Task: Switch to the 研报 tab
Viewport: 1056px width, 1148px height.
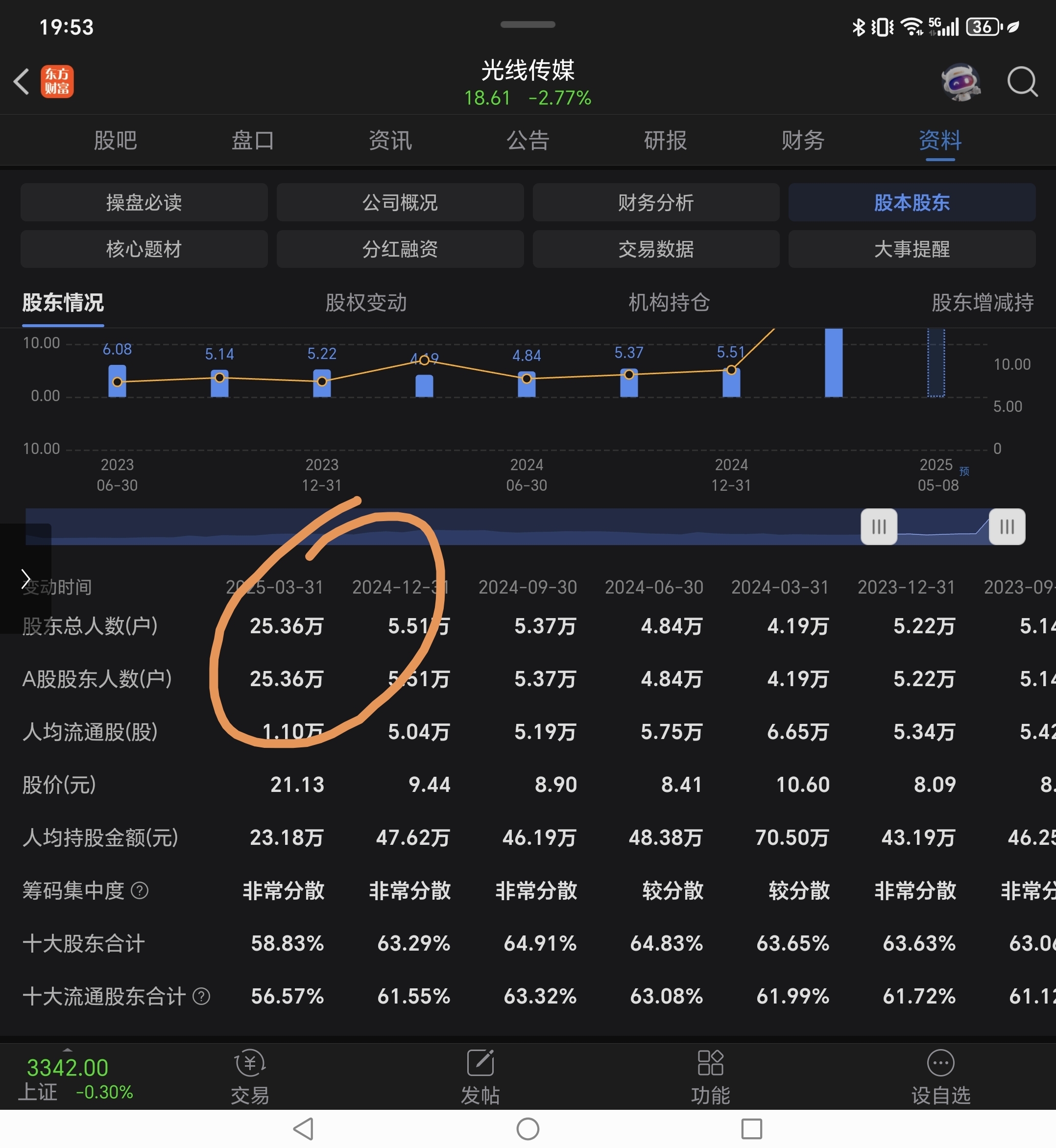Action: click(x=666, y=141)
